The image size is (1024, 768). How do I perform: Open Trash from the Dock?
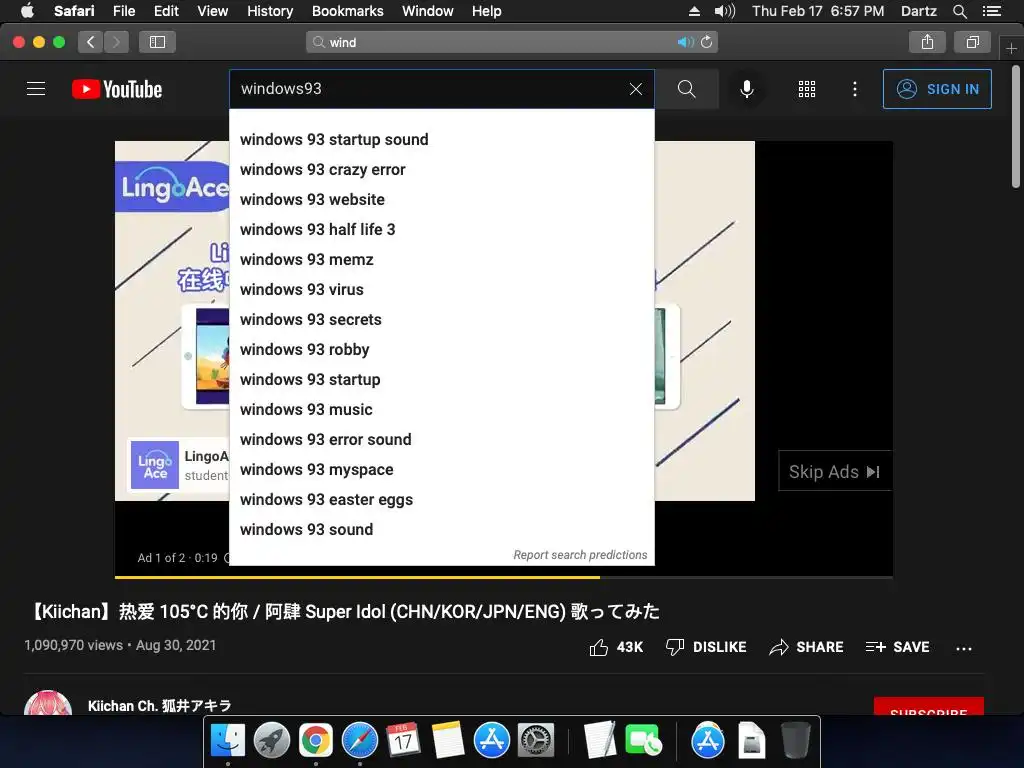[x=795, y=740]
